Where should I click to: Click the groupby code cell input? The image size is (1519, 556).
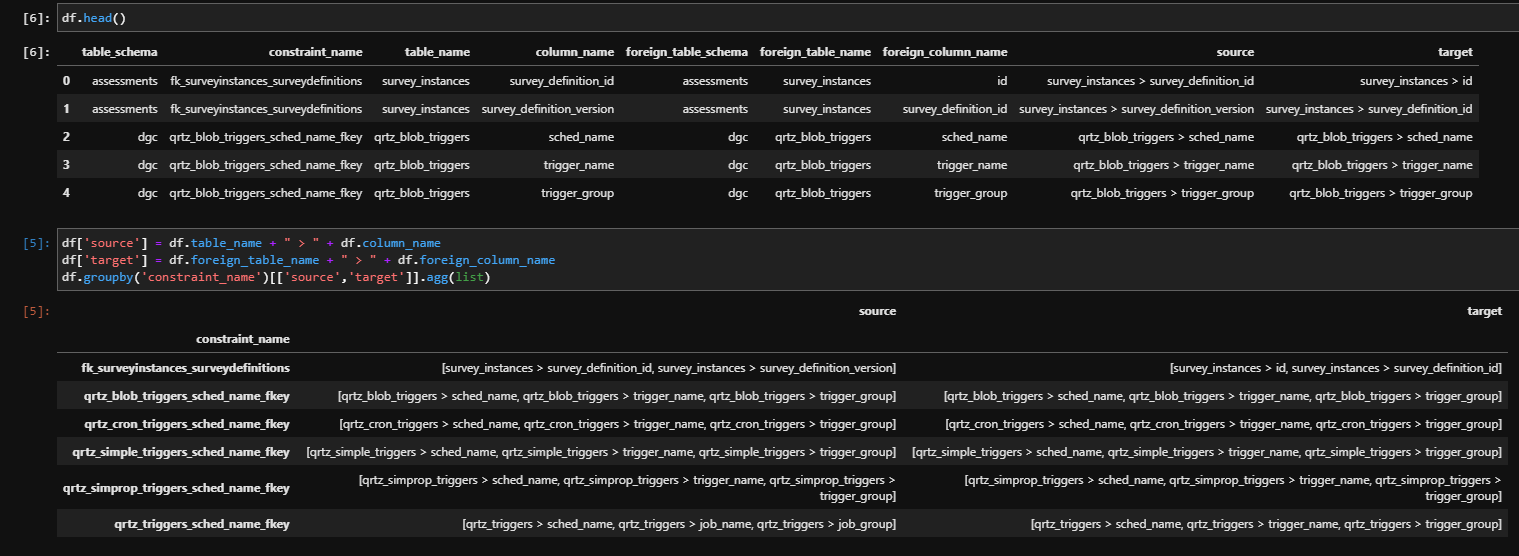point(787,260)
